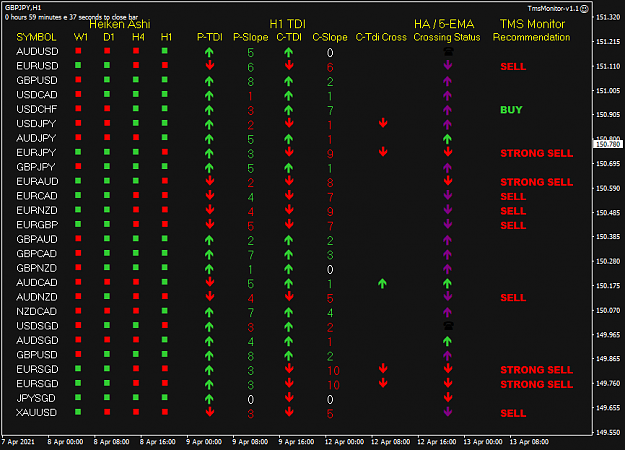Select green HA/5-EMA up arrow in AUDJPY row
This screenshot has height=450, width=625.
(x=448, y=139)
